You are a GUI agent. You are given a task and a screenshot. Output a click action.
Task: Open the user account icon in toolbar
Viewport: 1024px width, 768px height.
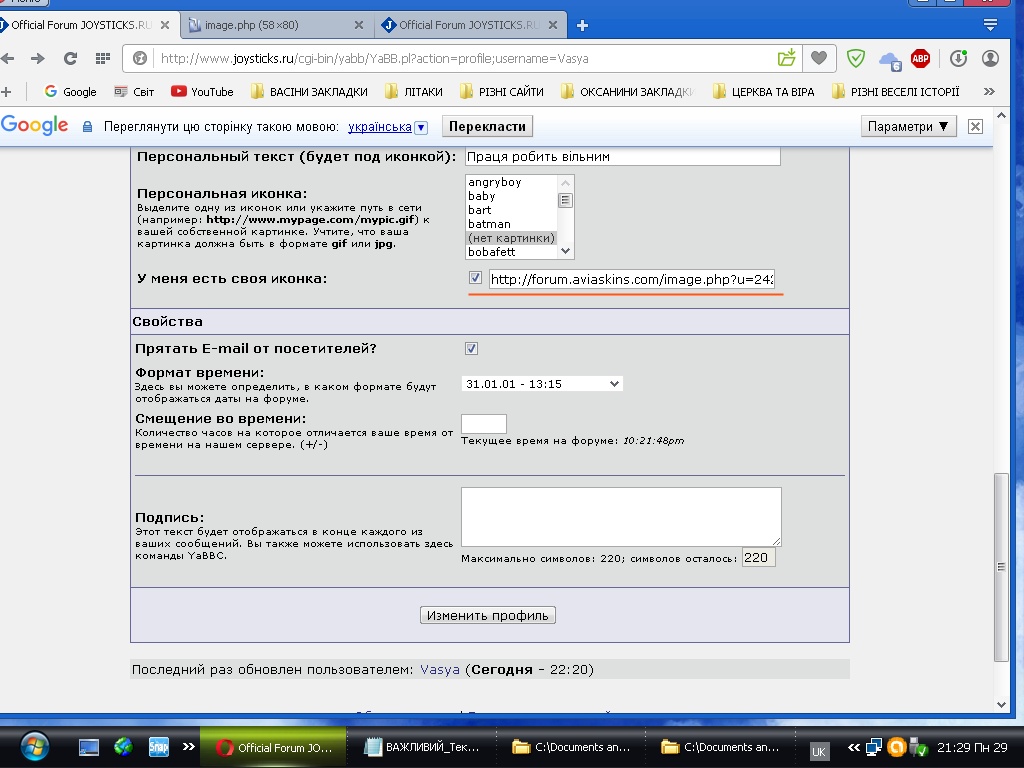(991, 59)
